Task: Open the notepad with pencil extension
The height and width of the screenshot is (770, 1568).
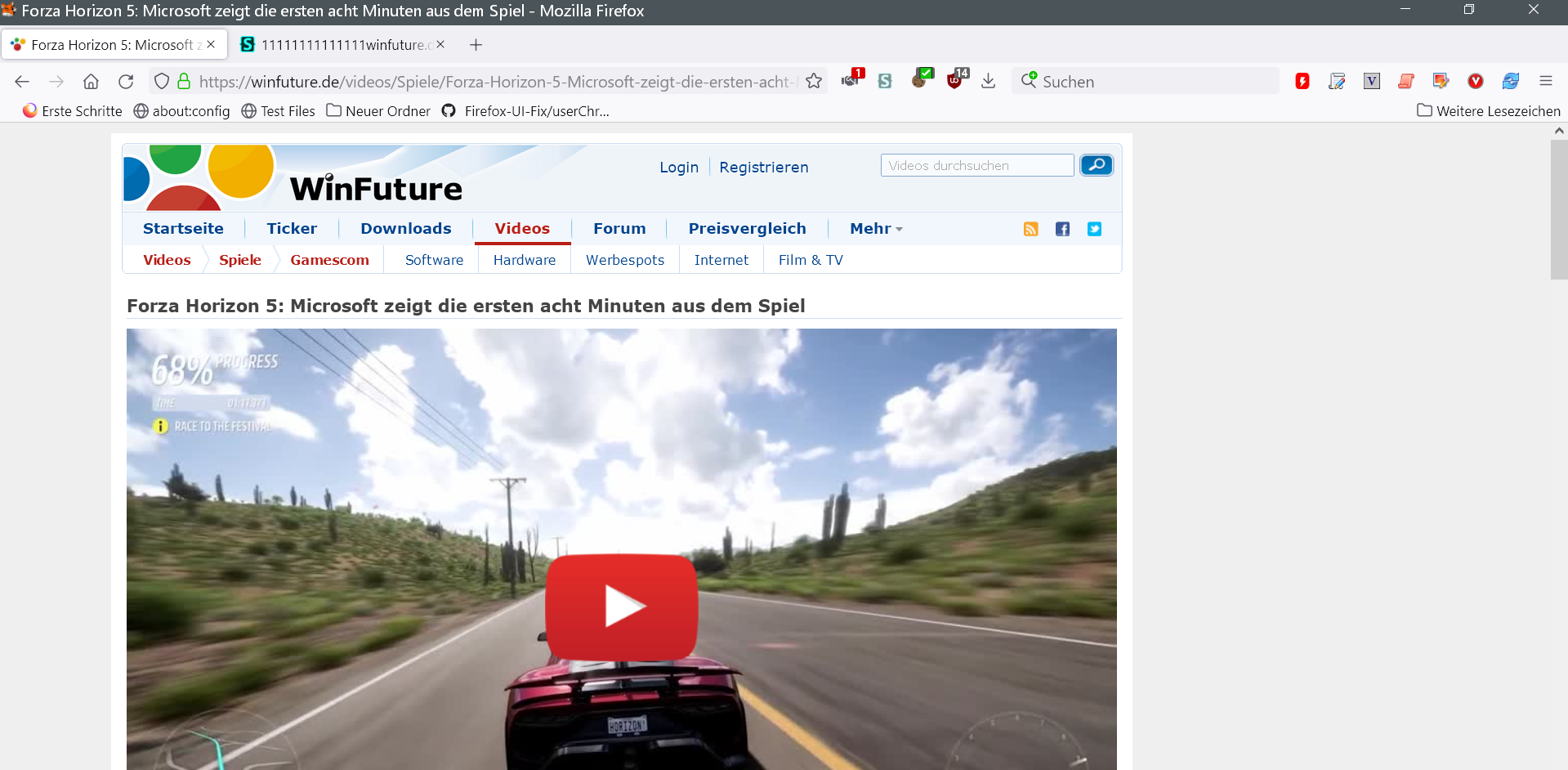Action: [x=1337, y=81]
